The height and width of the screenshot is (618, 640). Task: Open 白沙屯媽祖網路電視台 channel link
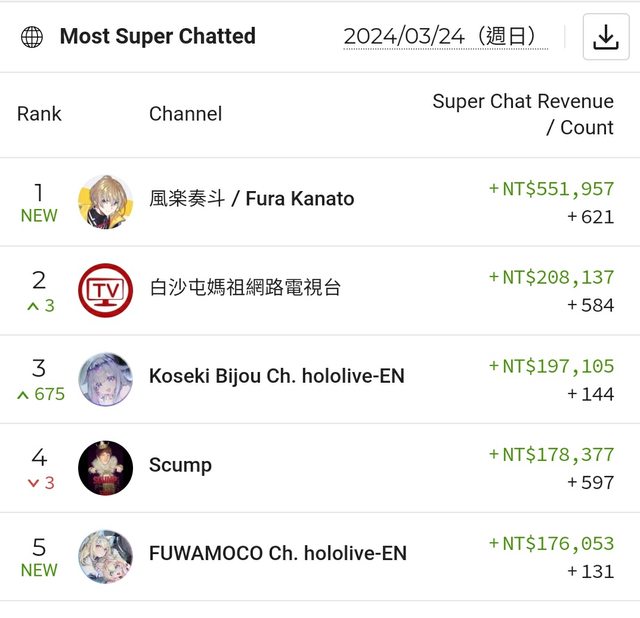tap(245, 288)
